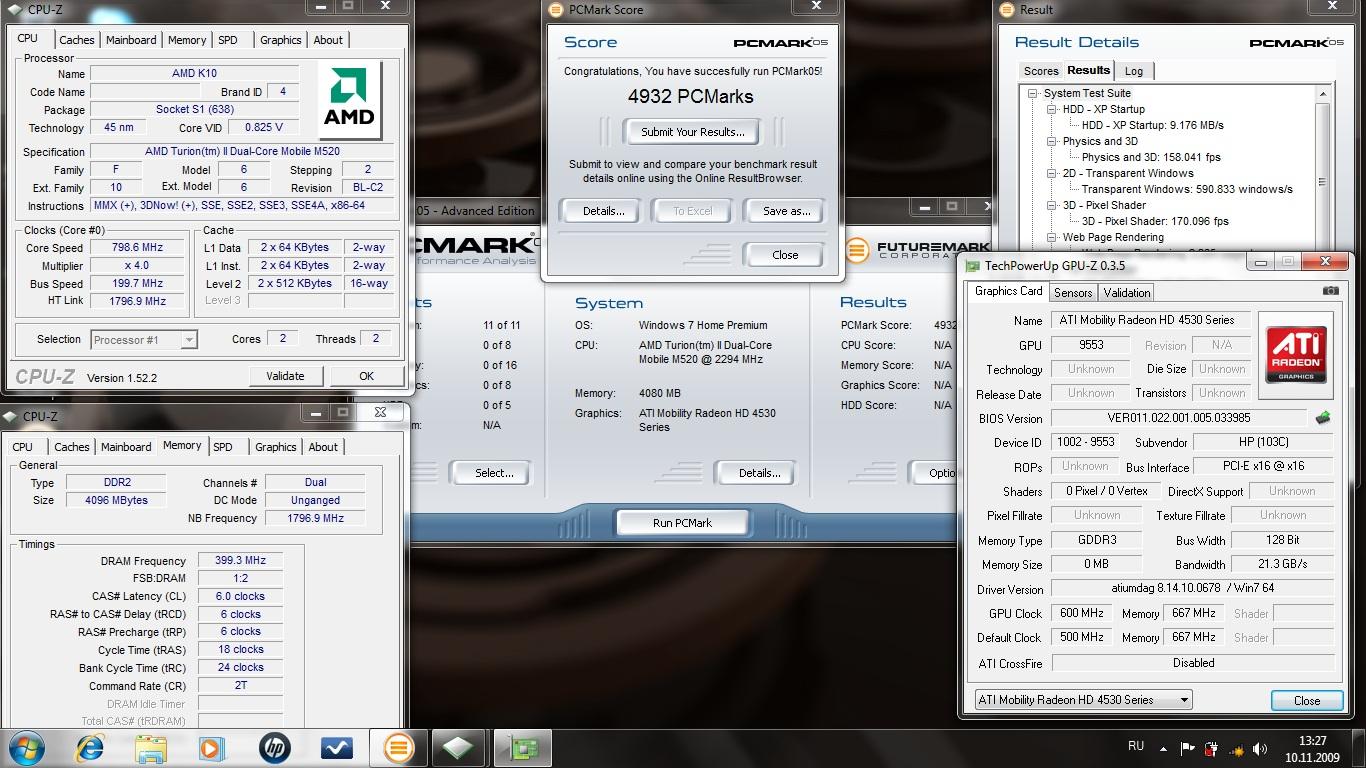Click the ATI Radeon logo in GPU-Z
This screenshot has height=768, width=1366.
click(1296, 356)
